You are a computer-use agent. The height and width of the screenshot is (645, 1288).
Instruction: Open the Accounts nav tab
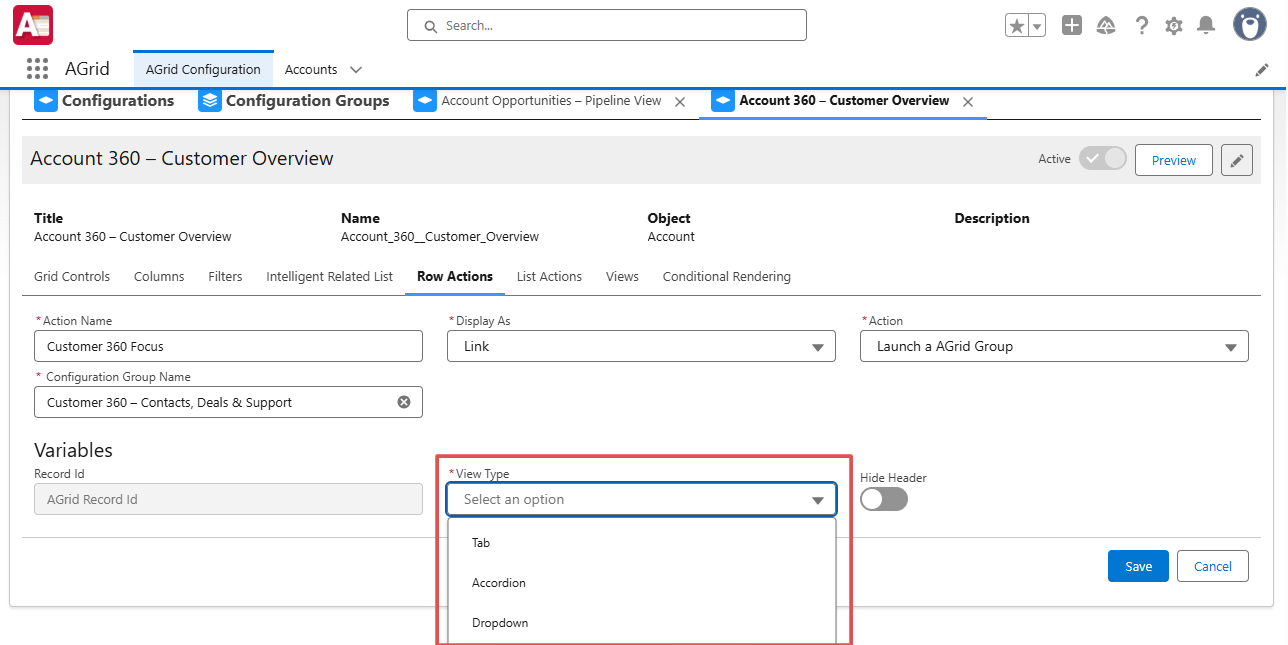(311, 70)
